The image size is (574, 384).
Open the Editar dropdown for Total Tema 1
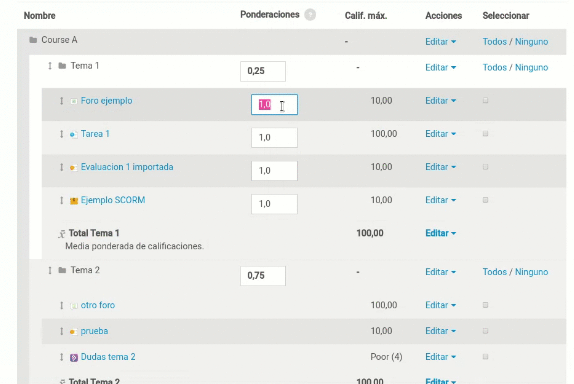click(x=440, y=233)
